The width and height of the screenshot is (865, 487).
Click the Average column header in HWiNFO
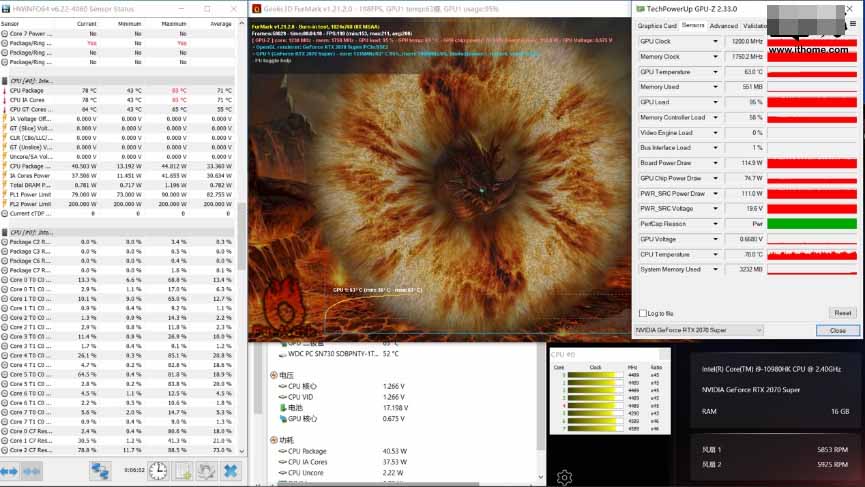point(221,24)
